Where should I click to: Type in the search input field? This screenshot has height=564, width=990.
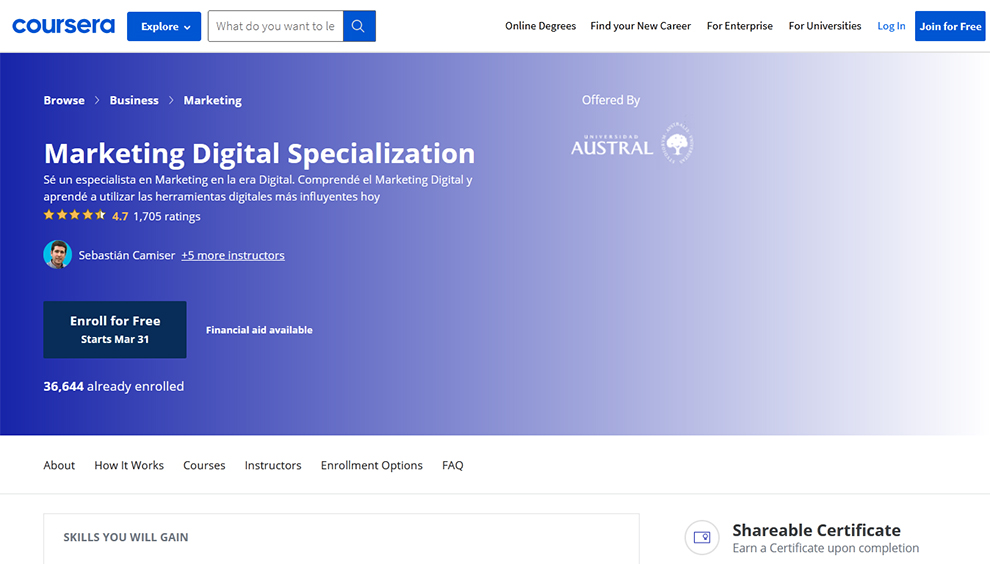(275, 26)
